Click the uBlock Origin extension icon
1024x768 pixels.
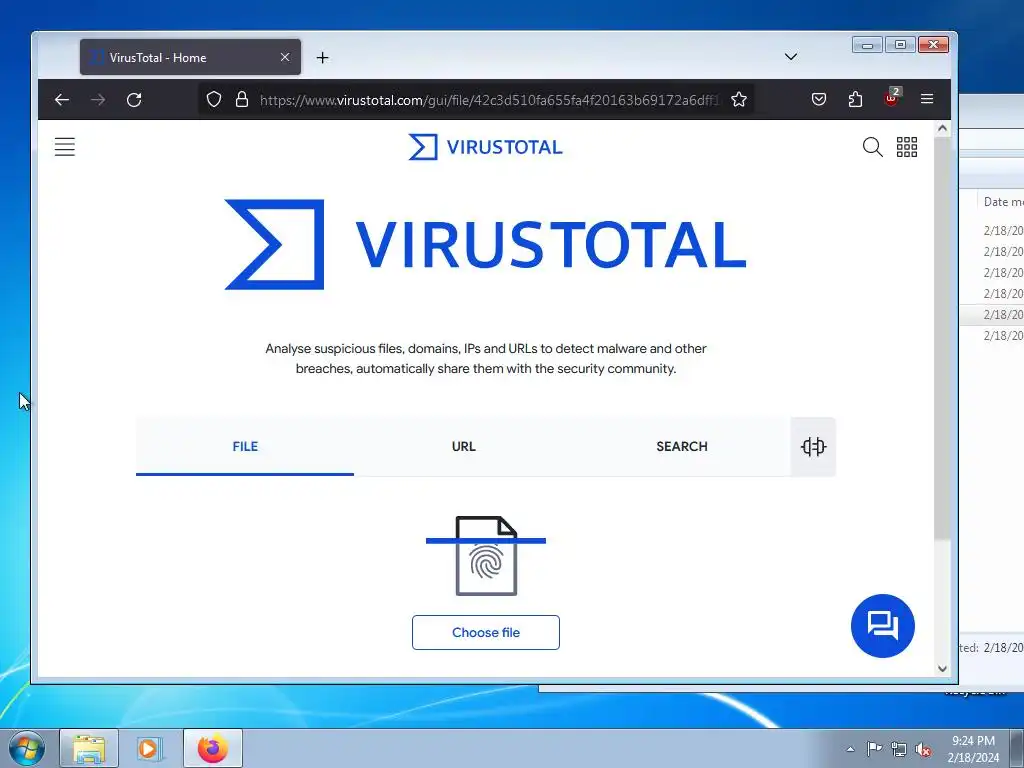tap(891, 98)
